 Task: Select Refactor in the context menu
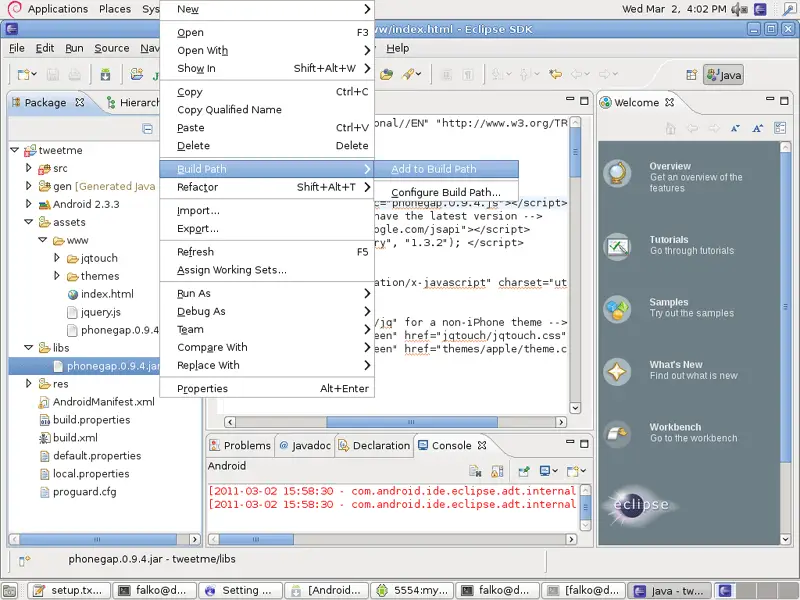(x=267, y=187)
